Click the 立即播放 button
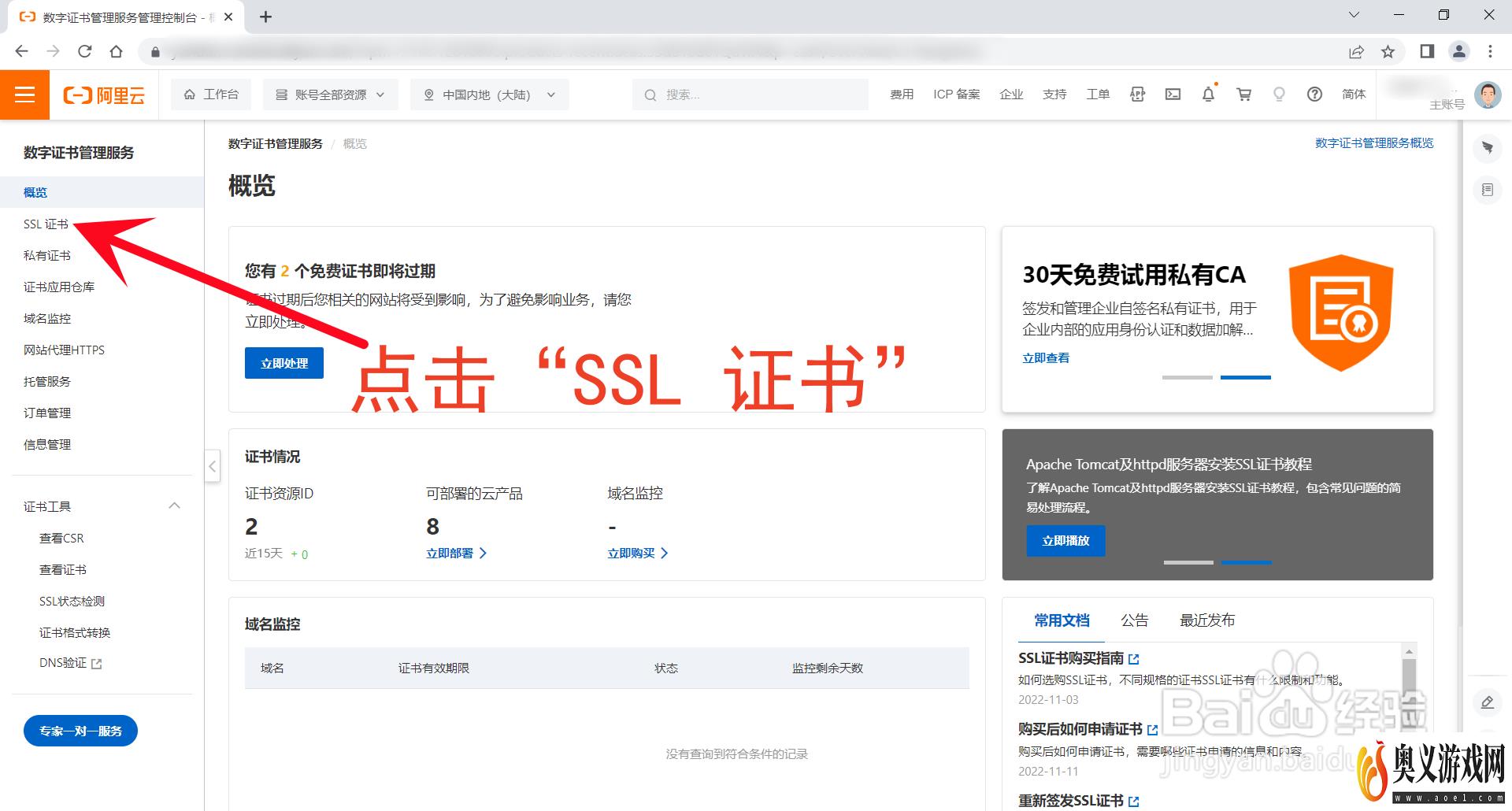Screen dimensions: 1512x811 1065,540
